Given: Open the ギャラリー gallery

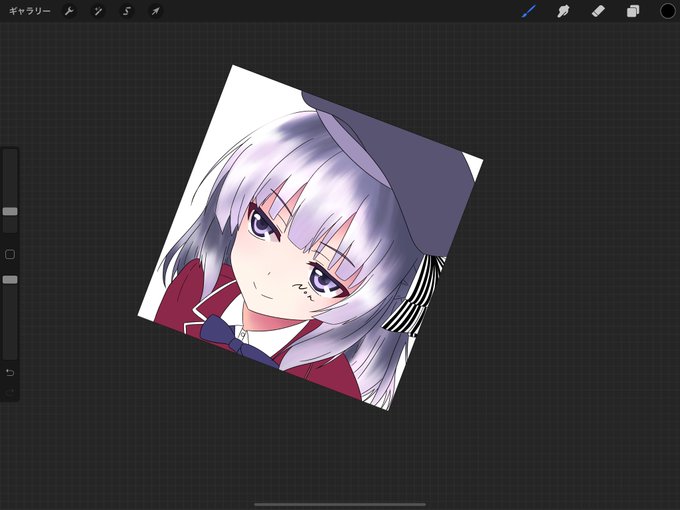Looking at the screenshot, I should coord(29,11).
